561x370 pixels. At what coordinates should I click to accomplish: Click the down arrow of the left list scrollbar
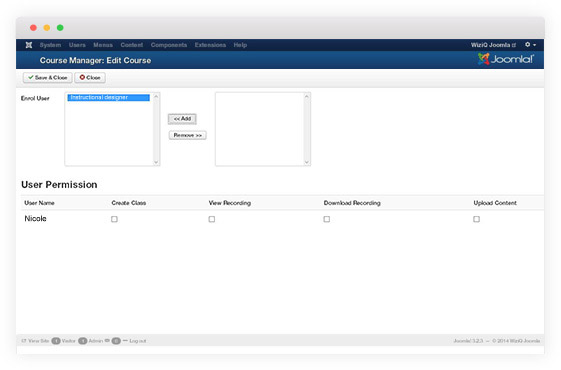[x=156, y=162]
